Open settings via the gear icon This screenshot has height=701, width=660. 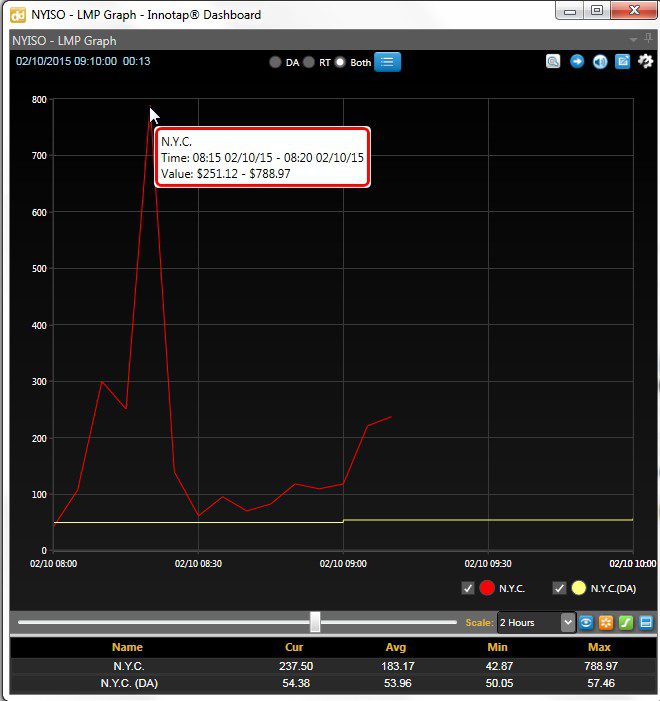pos(645,62)
